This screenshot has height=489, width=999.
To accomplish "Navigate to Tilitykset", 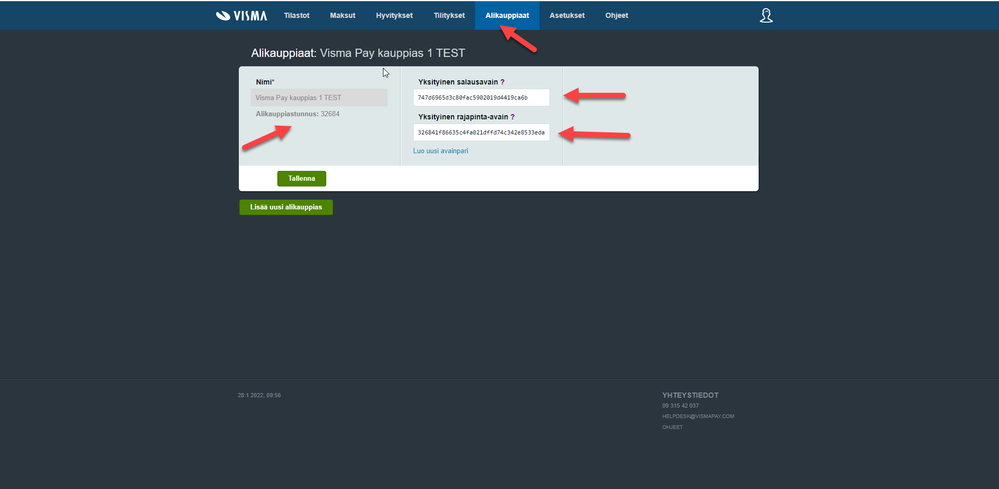I will [449, 15].
